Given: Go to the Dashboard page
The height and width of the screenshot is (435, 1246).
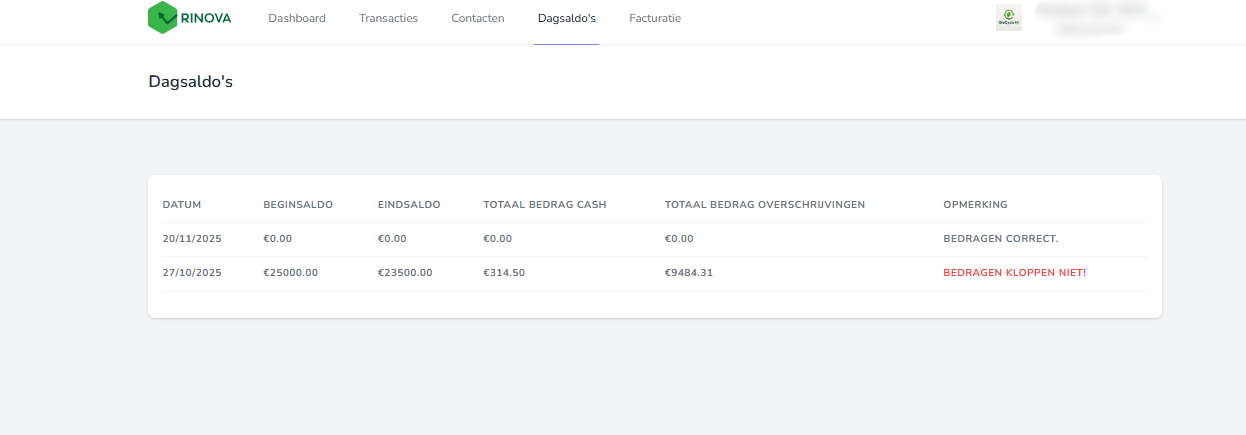Looking at the screenshot, I should (x=297, y=18).
